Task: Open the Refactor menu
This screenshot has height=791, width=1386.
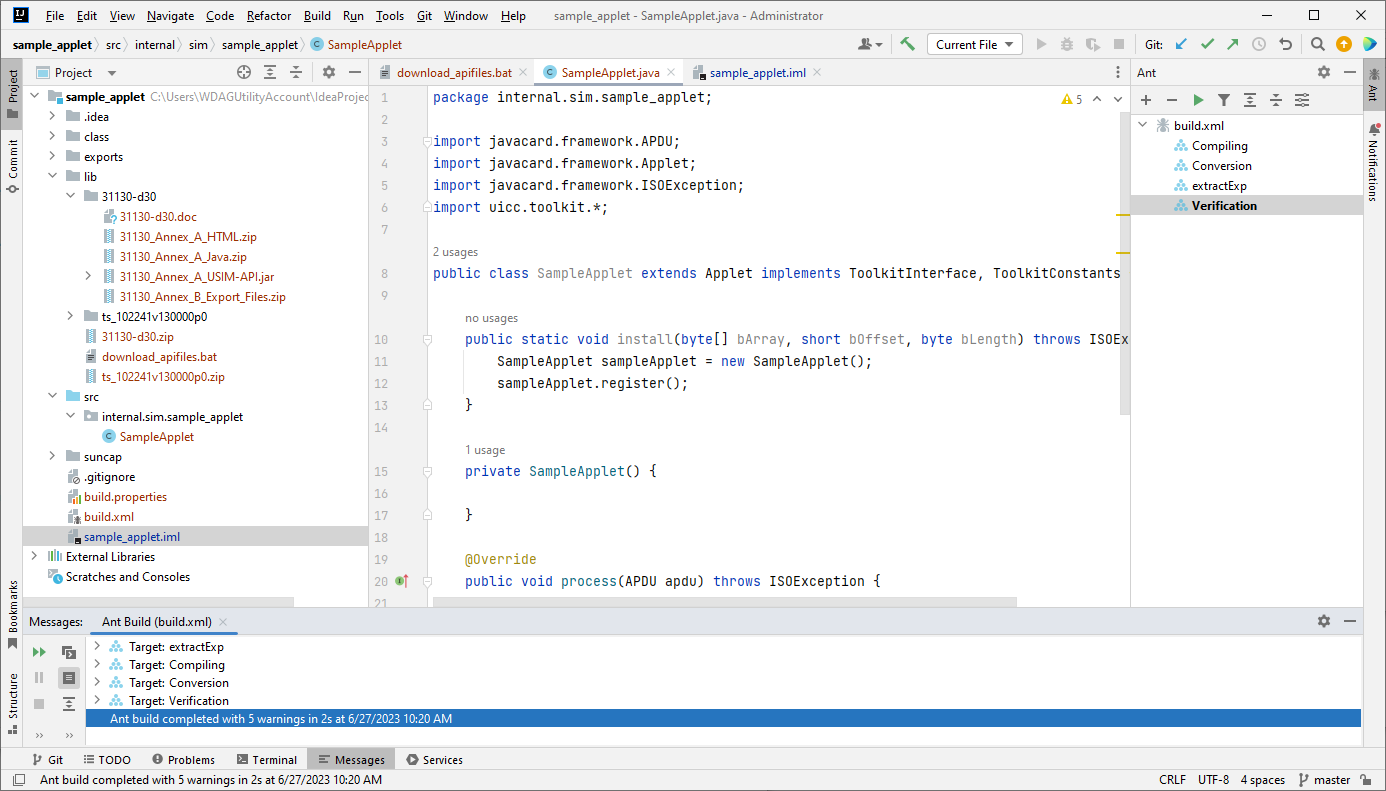Action: click(x=269, y=16)
